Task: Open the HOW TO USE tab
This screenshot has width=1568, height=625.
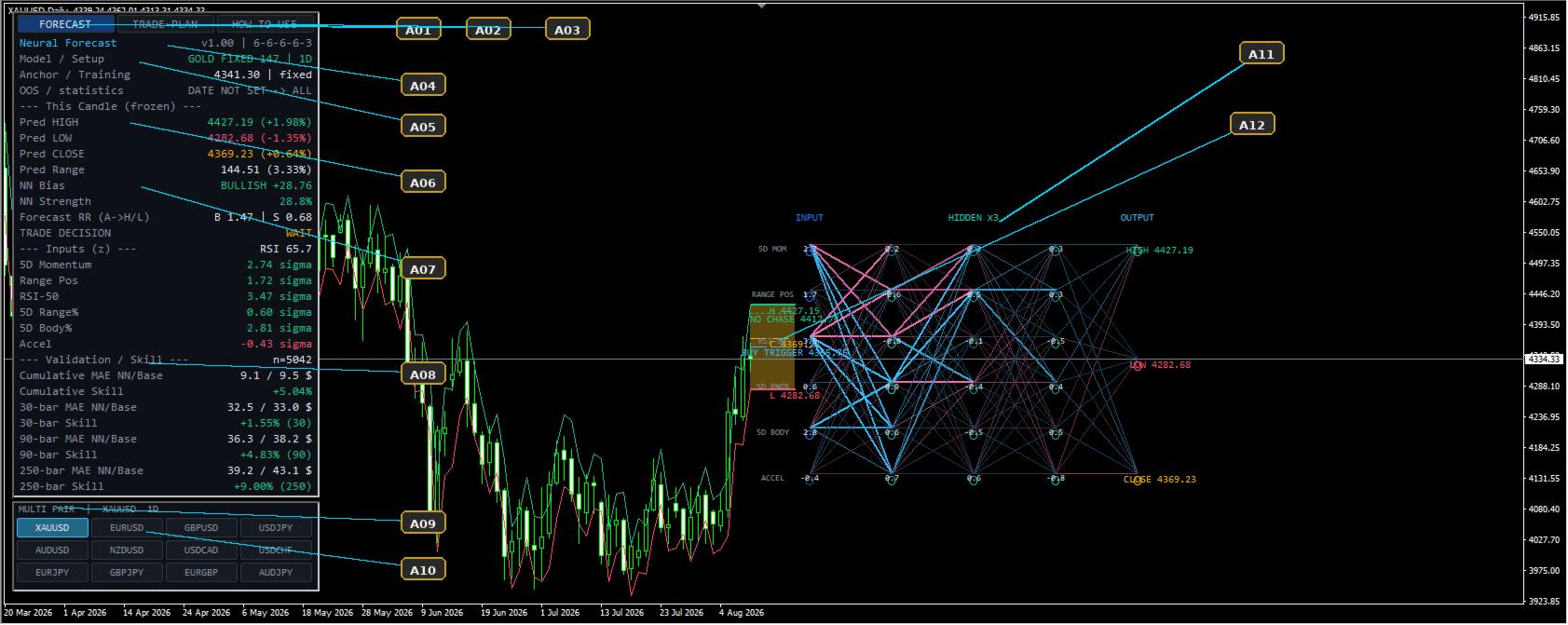Action: pyautogui.click(x=265, y=24)
